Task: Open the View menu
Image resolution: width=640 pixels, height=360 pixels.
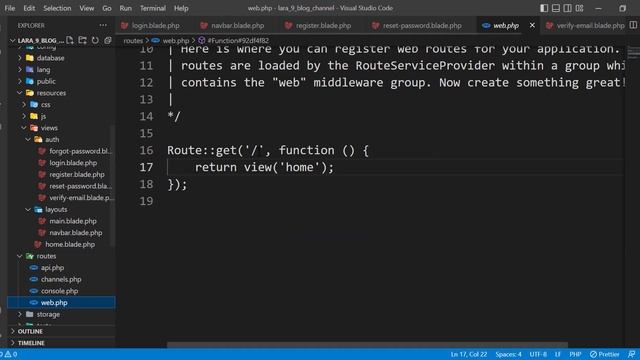Action: click(x=87, y=8)
